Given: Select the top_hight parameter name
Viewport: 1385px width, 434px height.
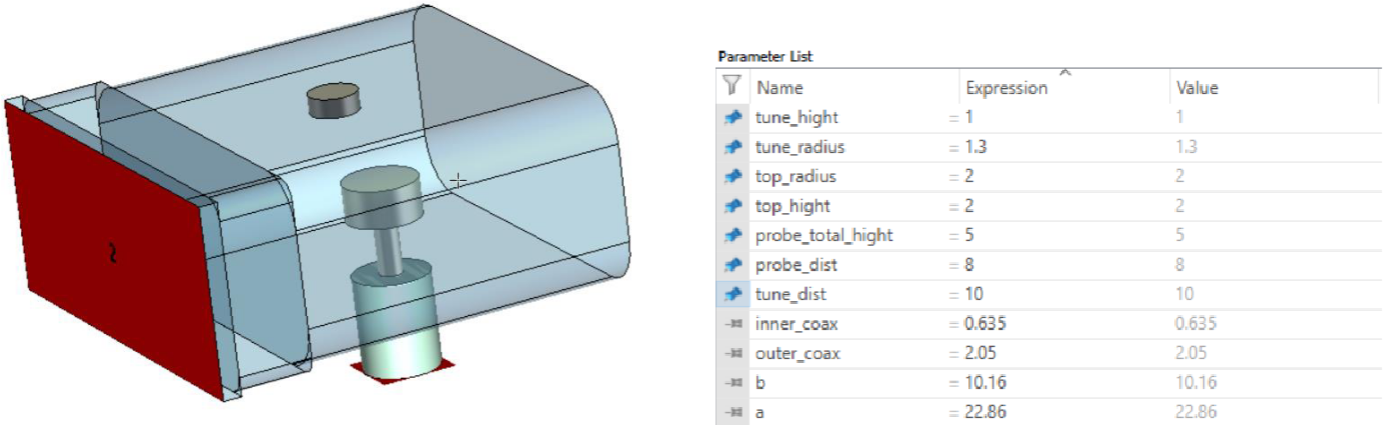Looking at the screenshot, I should pyautogui.click(x=793, y=206).
